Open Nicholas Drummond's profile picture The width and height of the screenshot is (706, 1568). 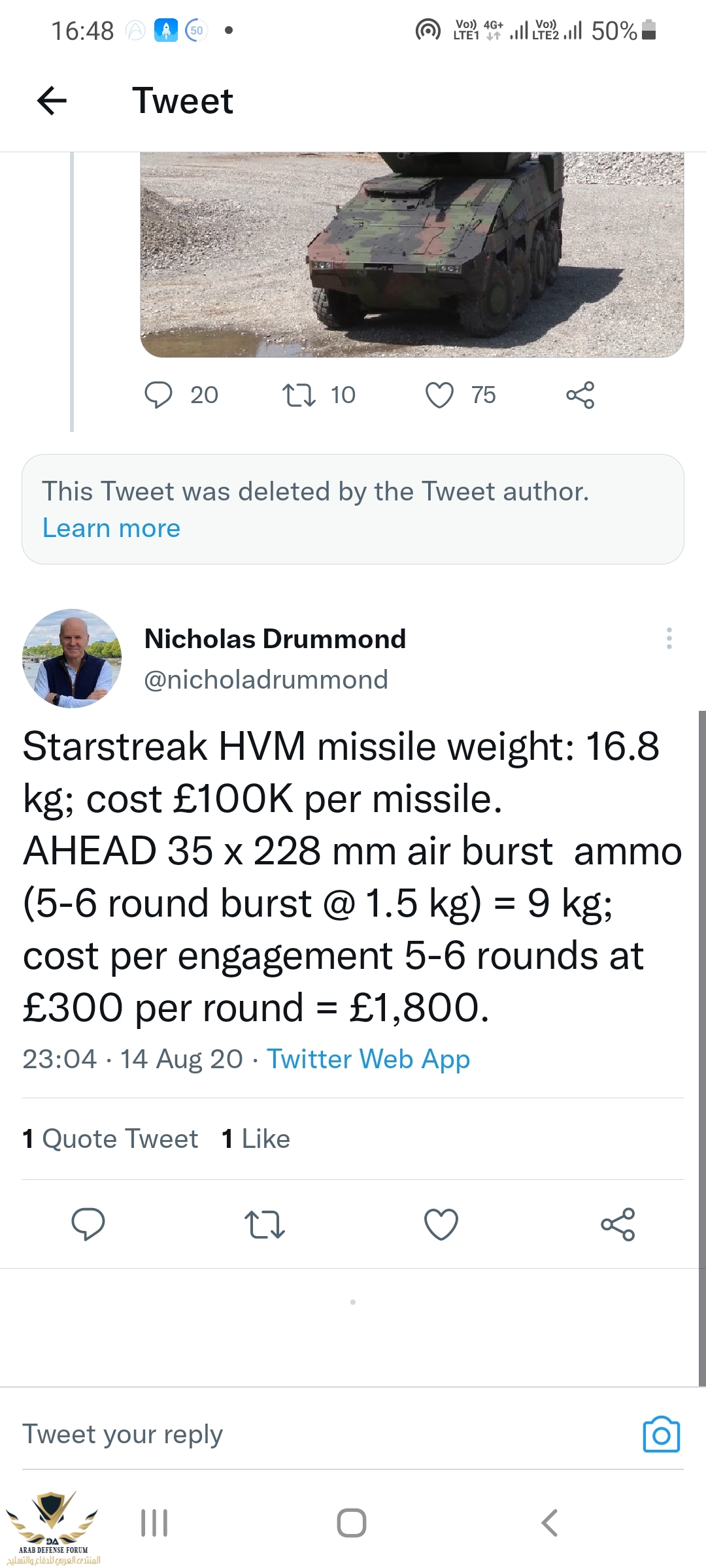click(x=72, y=659)
